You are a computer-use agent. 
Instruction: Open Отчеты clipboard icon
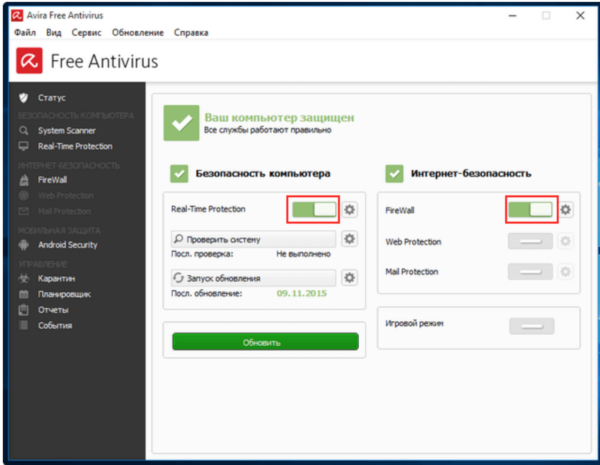click(x=24, y=310)
